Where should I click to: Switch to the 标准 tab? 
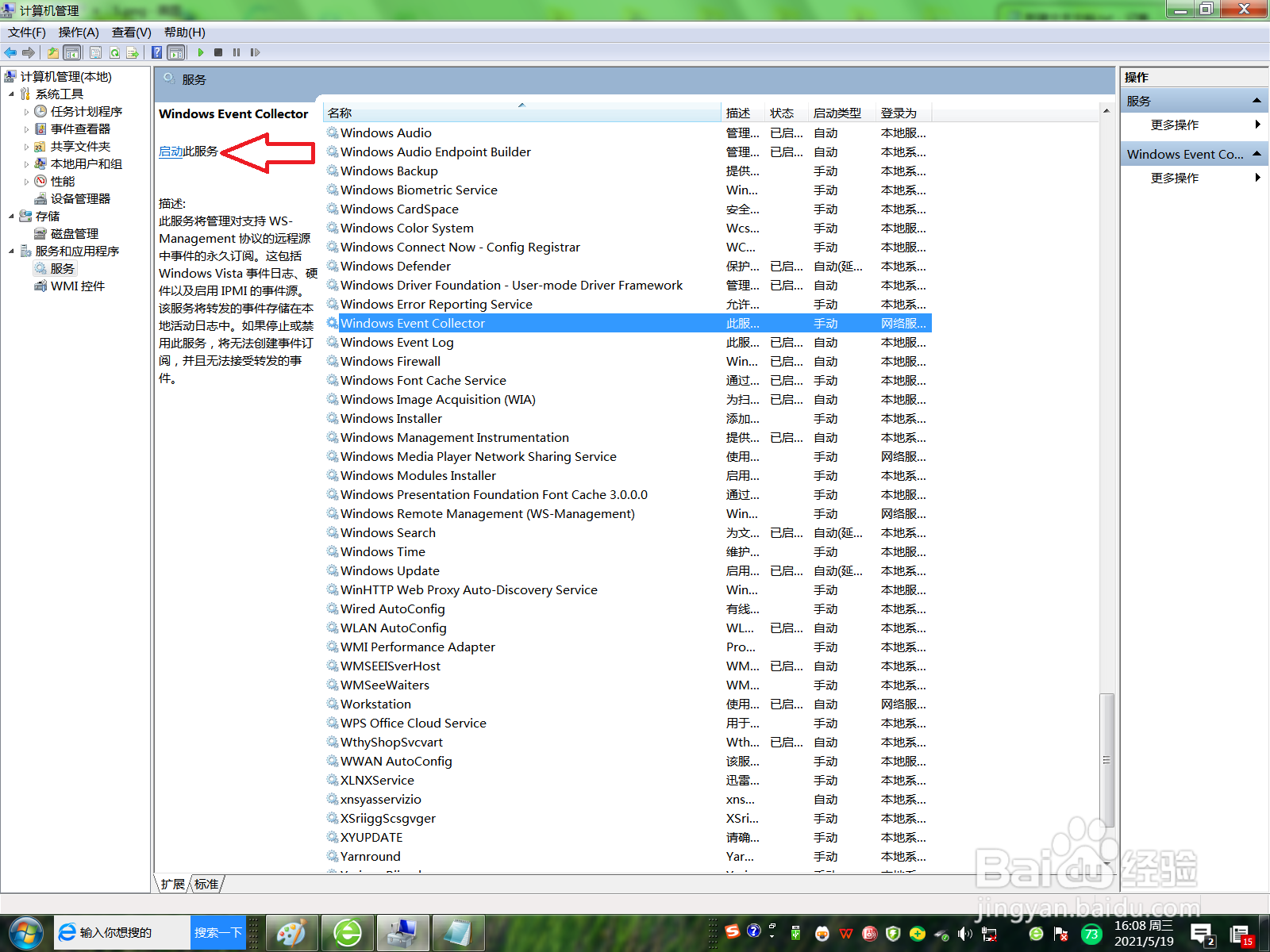206,884
